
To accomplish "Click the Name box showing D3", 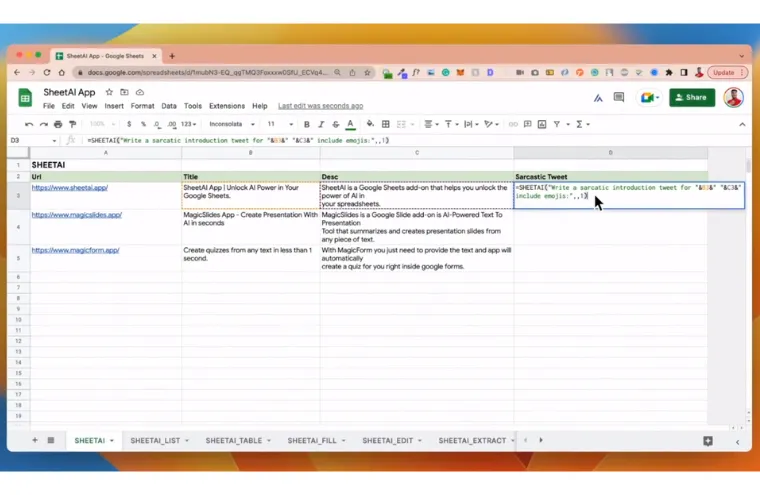I will (x=33, y=140).
